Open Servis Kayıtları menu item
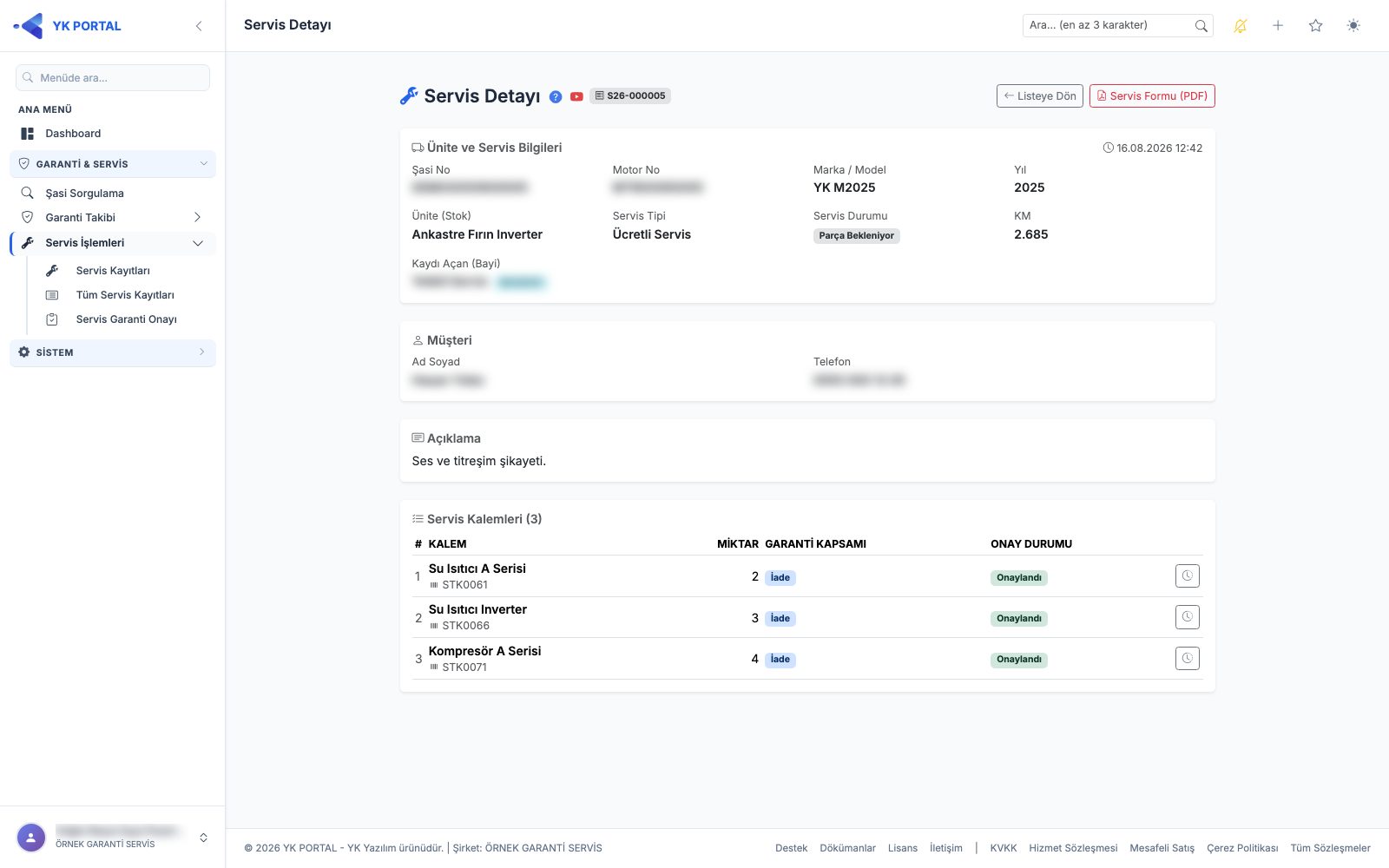This screenshot has width=1389, height=868. tap(113, 271)
